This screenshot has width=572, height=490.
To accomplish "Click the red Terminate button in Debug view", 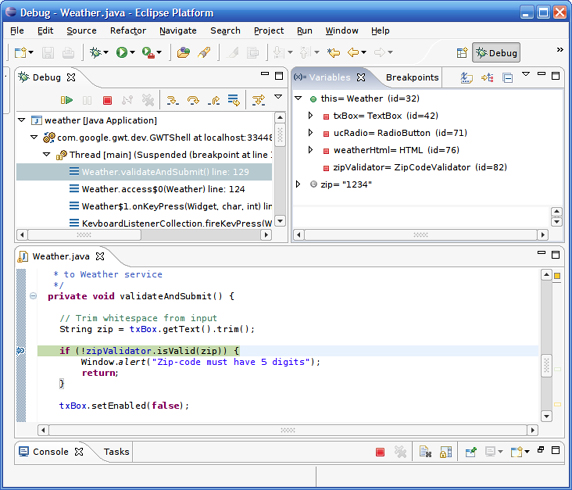I will [x=107, y=100].
